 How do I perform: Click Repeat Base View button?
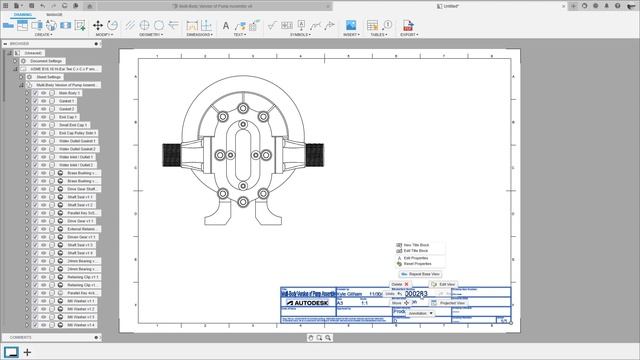(420, 274)
